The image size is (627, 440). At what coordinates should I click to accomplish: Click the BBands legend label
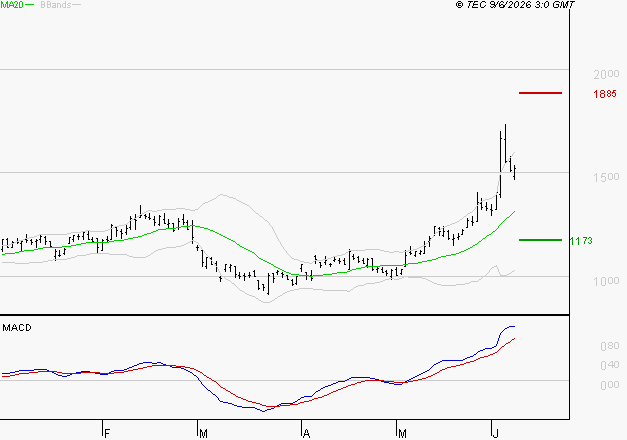point(56,5)
